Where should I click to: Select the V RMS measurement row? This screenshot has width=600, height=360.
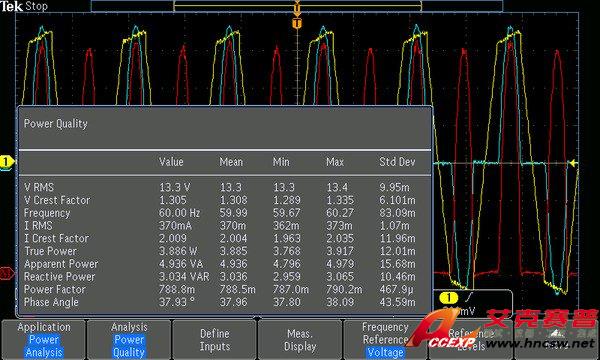pyautogui.click(x=225, y=187)
